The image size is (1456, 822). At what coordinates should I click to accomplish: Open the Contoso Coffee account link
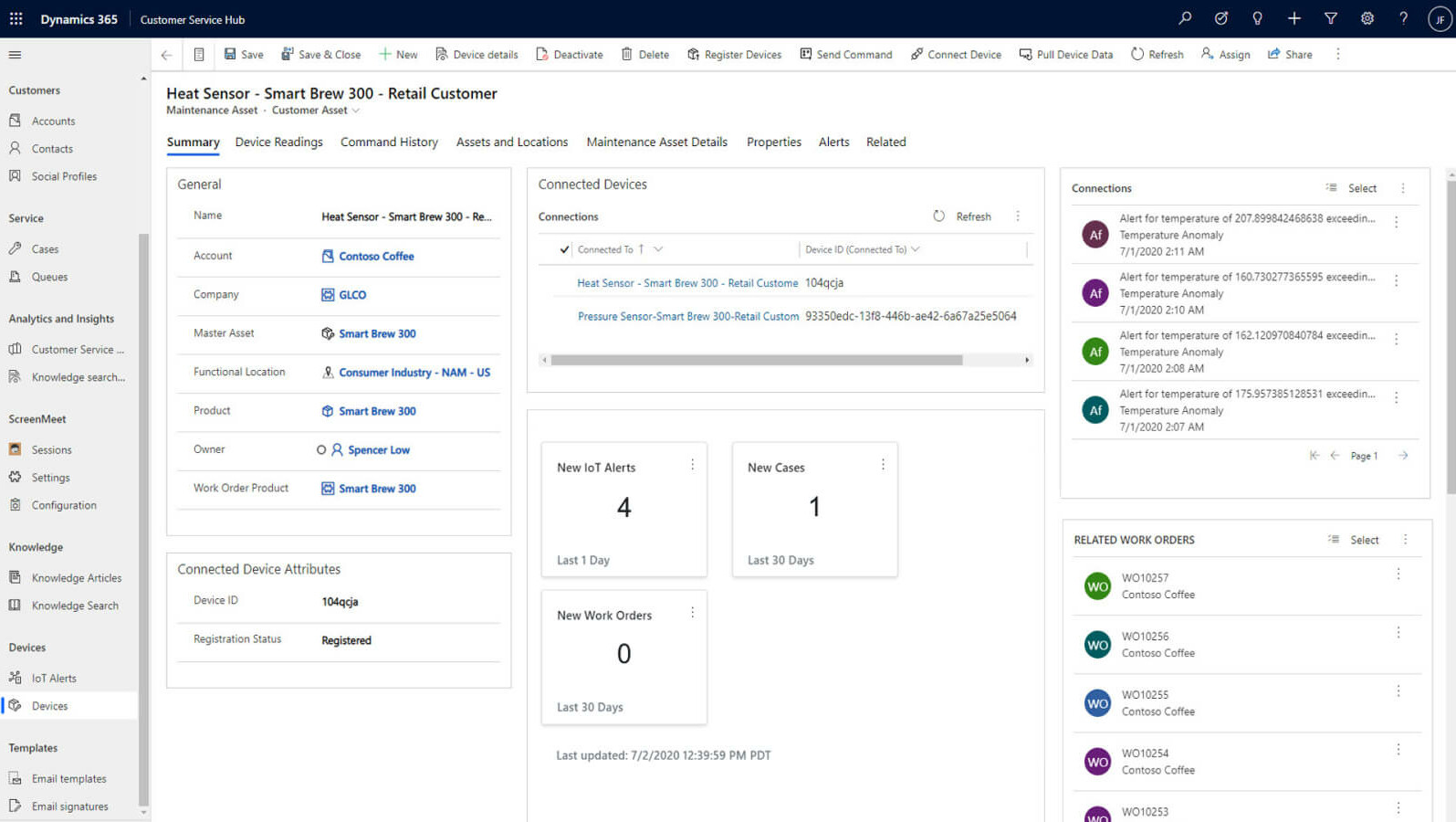click(x=376, y=256)
